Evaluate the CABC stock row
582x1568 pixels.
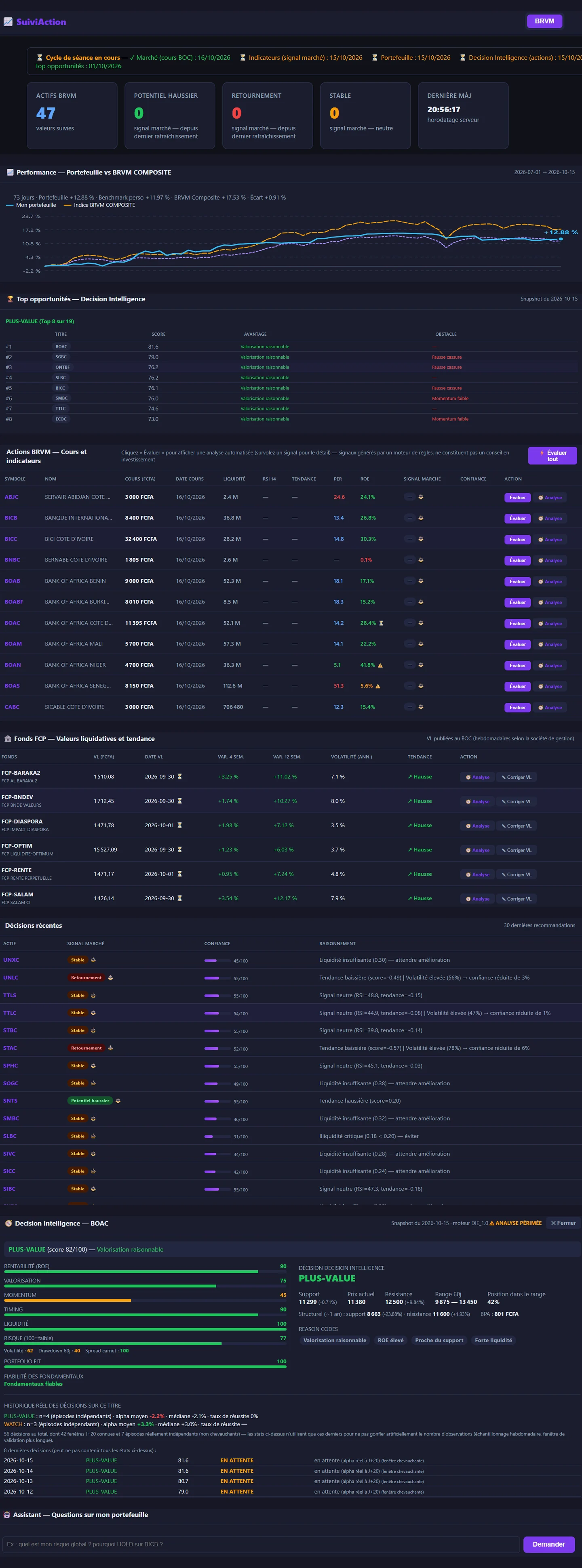tap(517, 707)
